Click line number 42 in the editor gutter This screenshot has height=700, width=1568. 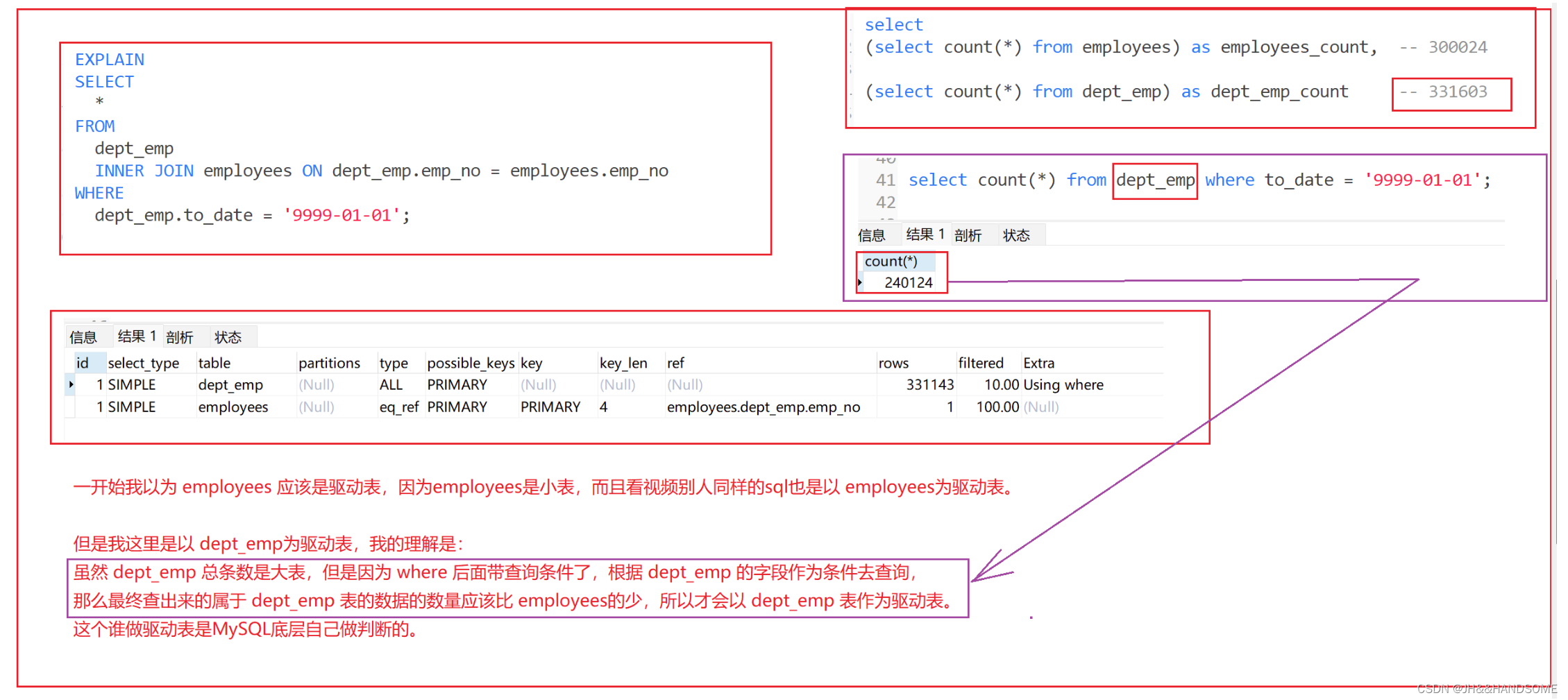886,203
